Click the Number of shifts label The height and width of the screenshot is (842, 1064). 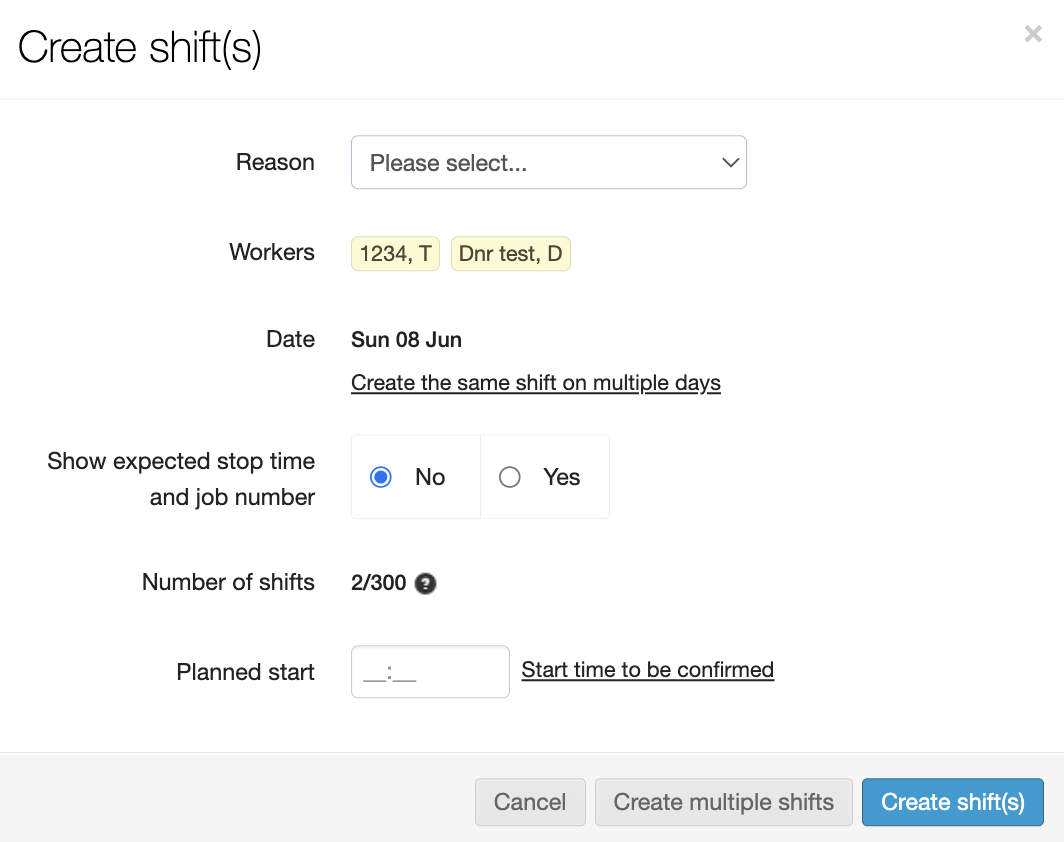coord(228,582)
